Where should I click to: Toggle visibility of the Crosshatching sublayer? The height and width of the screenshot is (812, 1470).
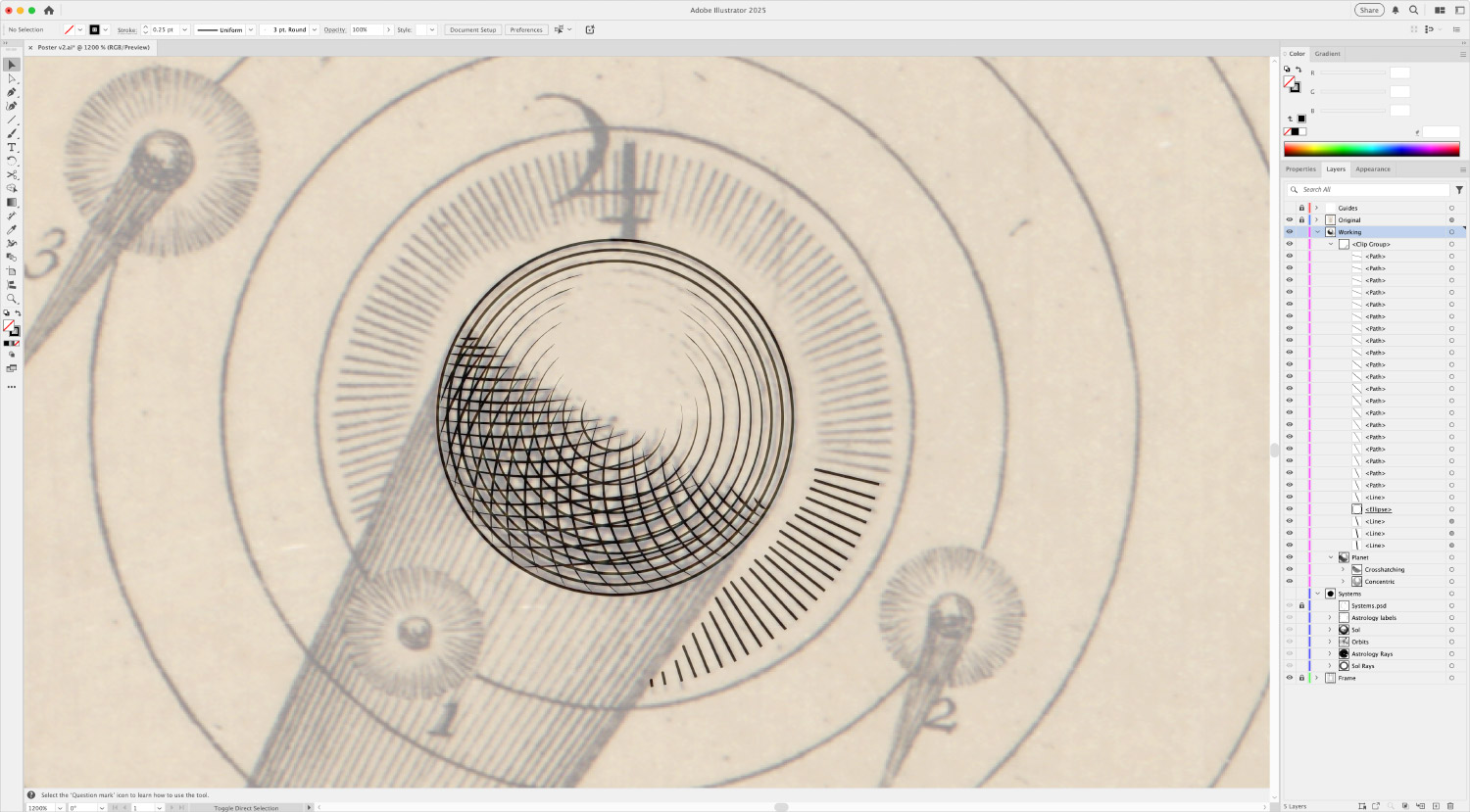[1290, 569]
